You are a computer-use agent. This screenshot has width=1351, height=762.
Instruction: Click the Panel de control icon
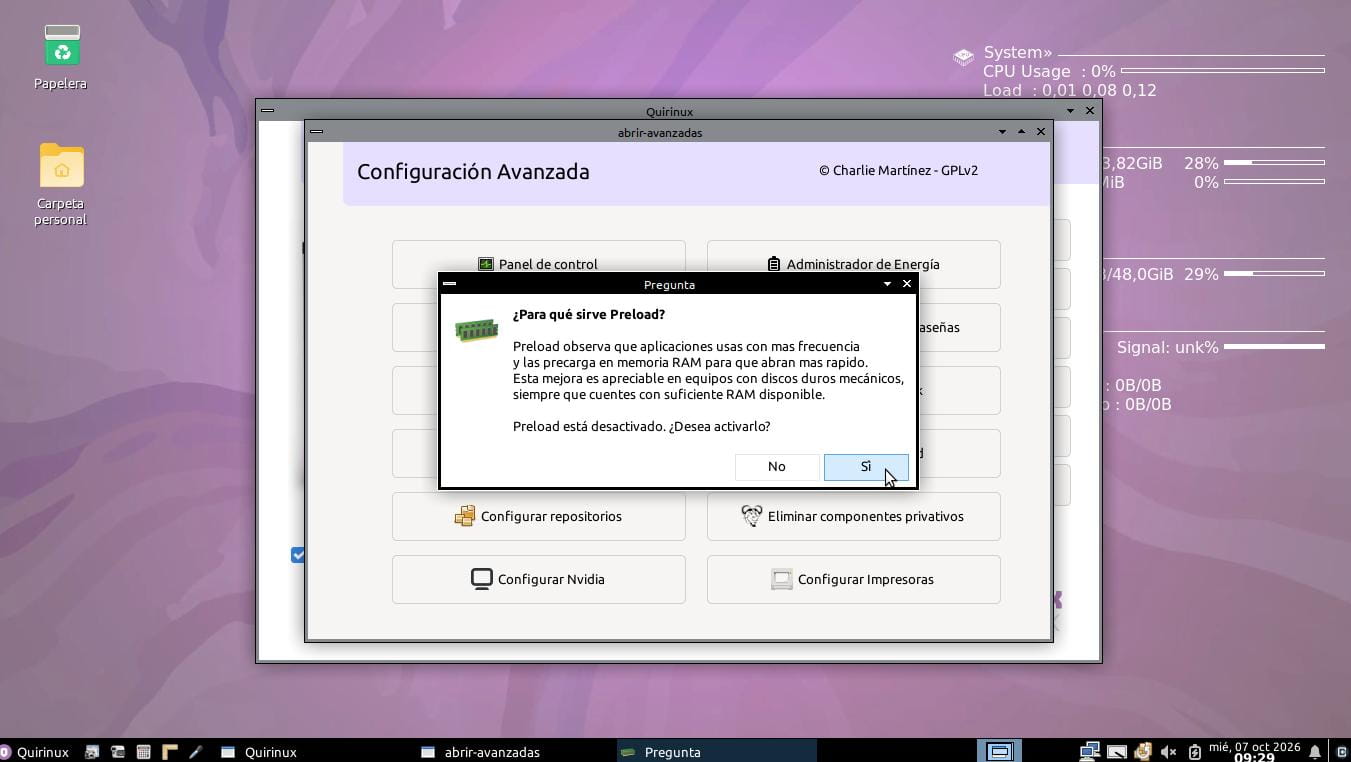(x=486, y=264)
